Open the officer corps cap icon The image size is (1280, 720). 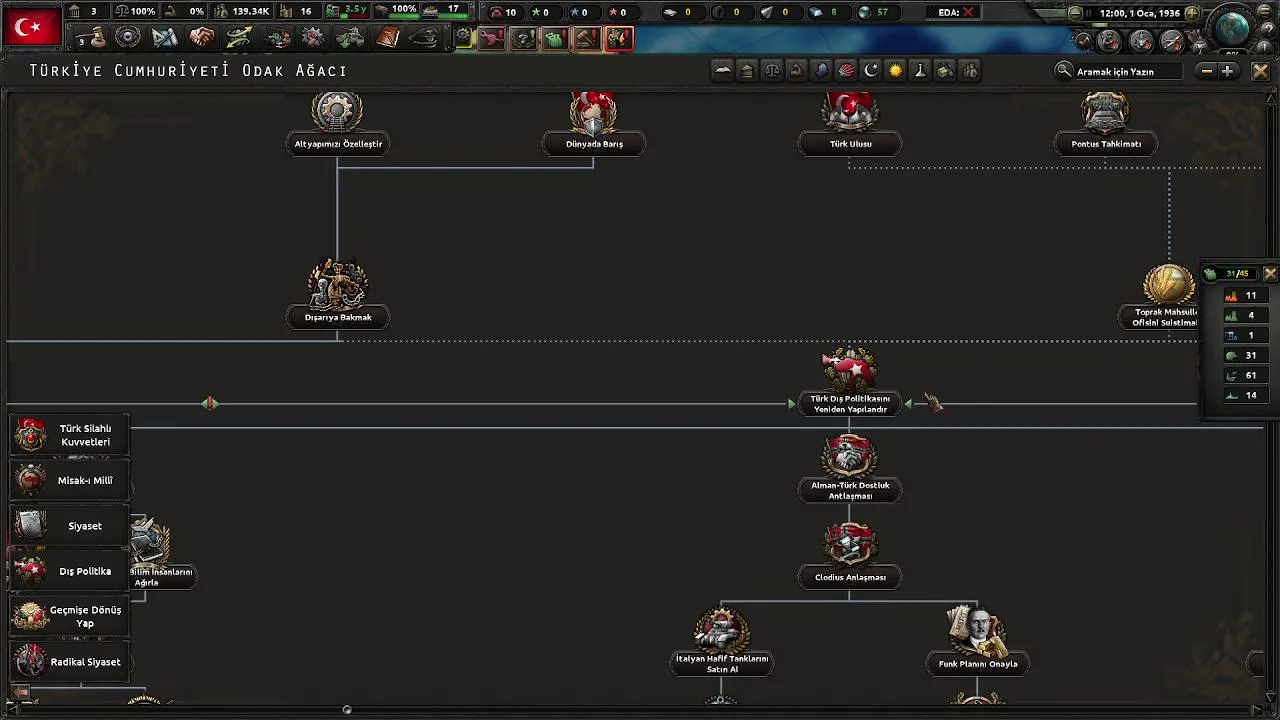pos(424,38)
